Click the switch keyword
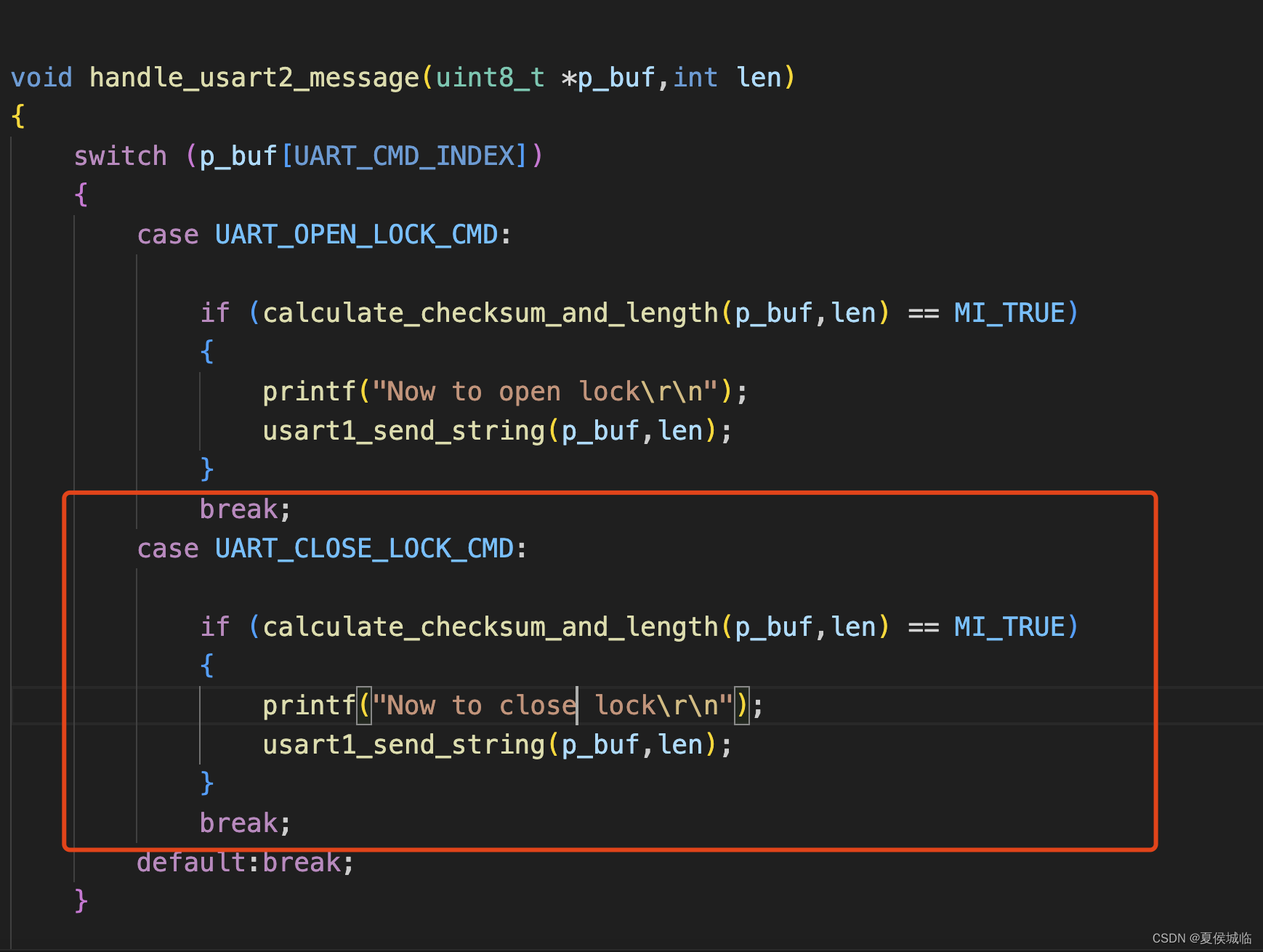The image size is (1263, 952). (x=121, y=156)
